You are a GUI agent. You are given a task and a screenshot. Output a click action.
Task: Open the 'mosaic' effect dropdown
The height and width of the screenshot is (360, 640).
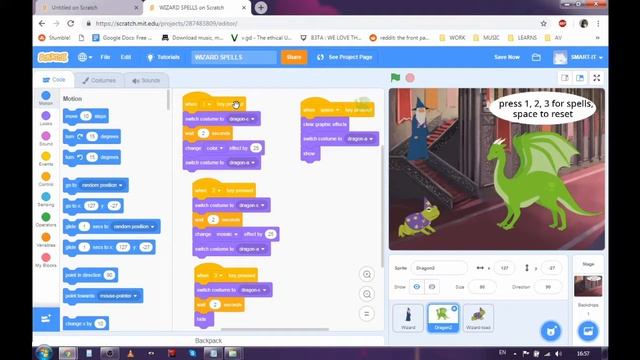227,234
